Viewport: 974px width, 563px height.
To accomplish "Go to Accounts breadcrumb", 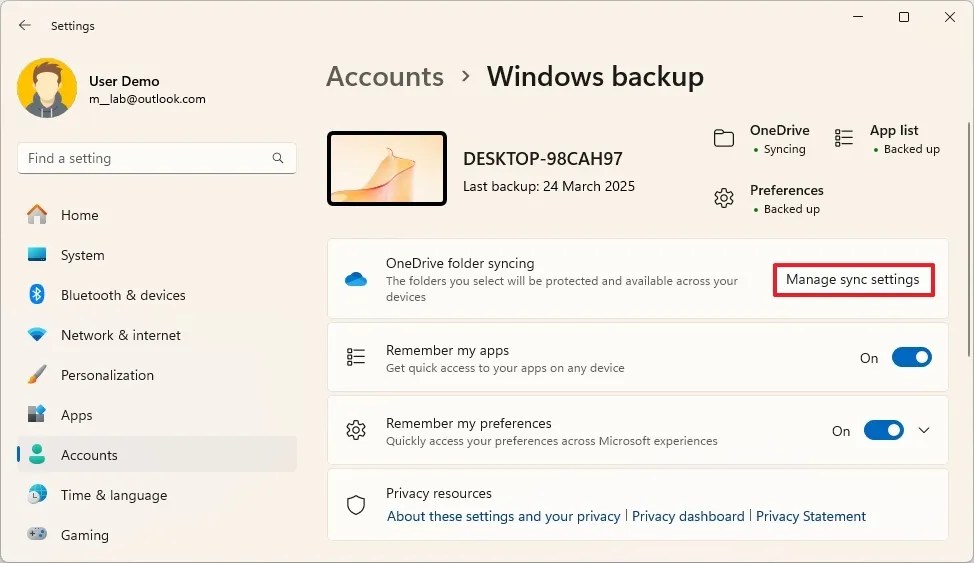I will point(385,76).
